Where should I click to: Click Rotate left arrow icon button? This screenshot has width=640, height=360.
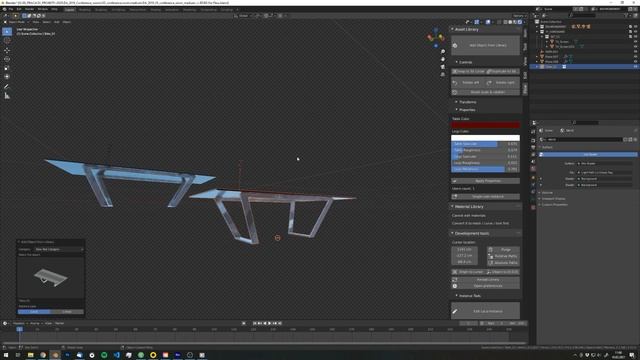pyautogui.click(x=468, y=83)
